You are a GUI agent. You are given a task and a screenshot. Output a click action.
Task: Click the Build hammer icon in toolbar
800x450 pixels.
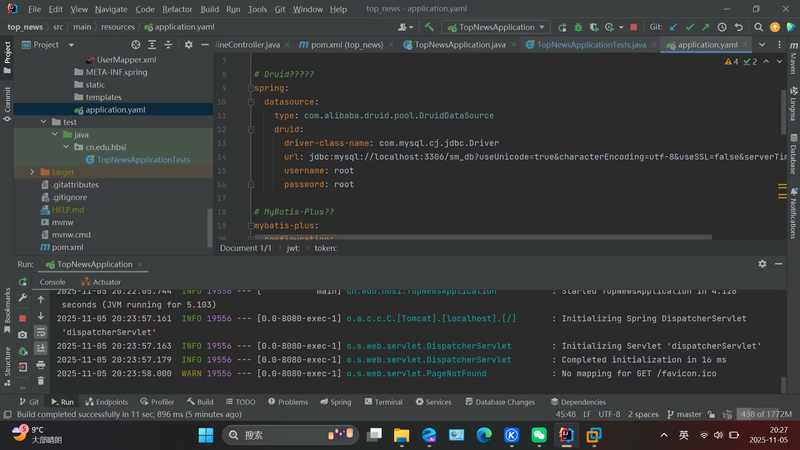(x=429, y=27)
